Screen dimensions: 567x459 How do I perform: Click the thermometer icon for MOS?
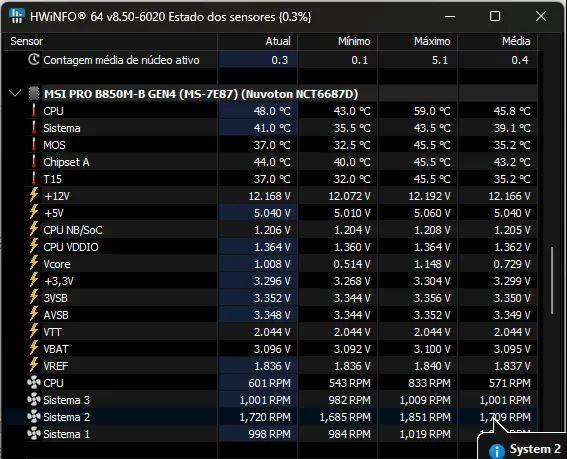click(34, 145)
